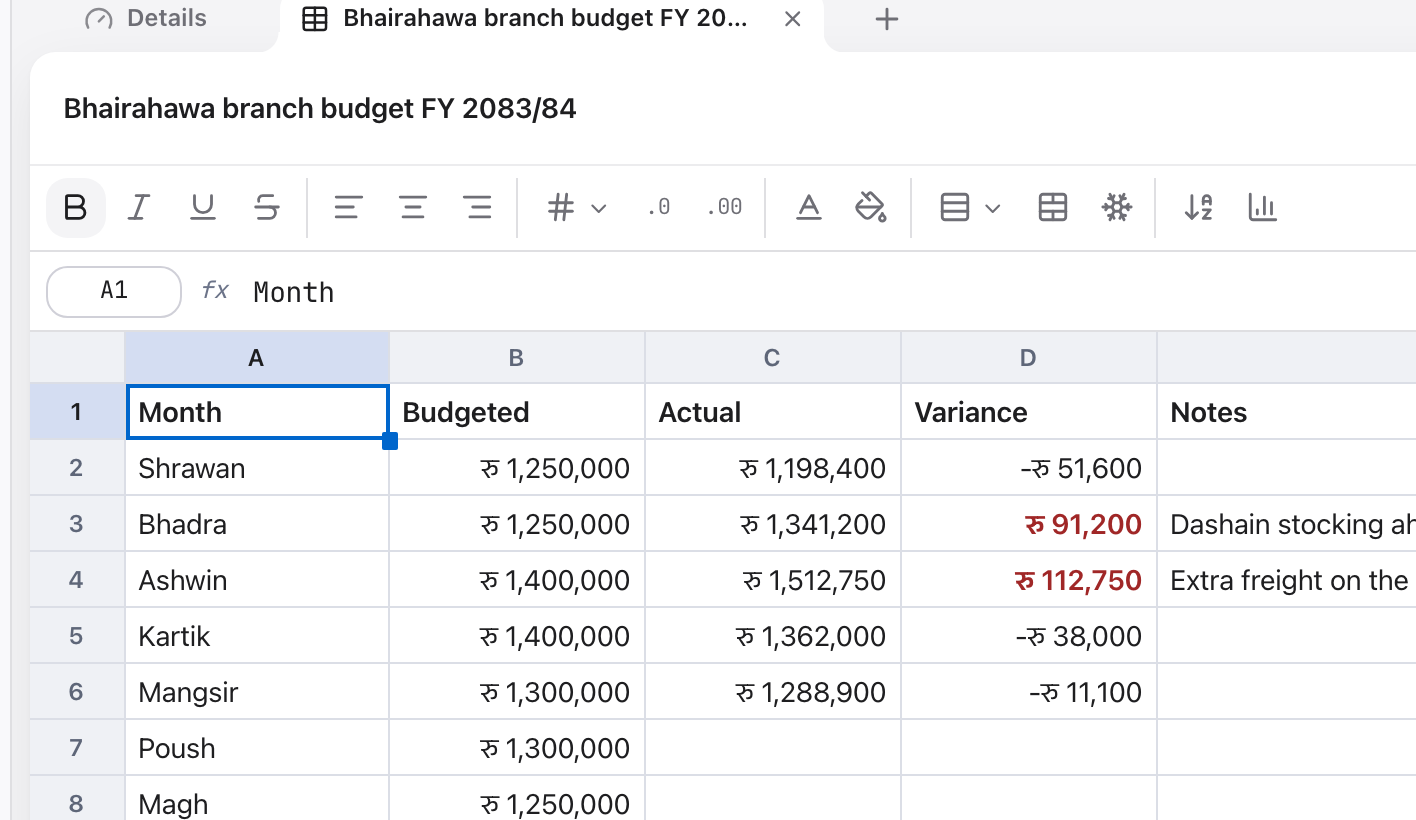Viewport: 1416px width, 820px height.
Task: Decrease decimal places (.0)
Action: 658,208
